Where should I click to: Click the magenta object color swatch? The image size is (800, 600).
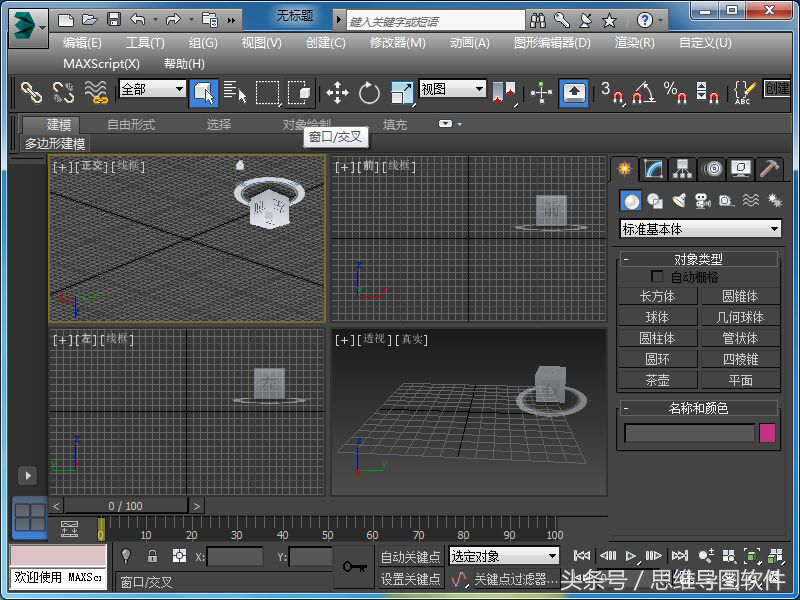click(x=768, y=433)
